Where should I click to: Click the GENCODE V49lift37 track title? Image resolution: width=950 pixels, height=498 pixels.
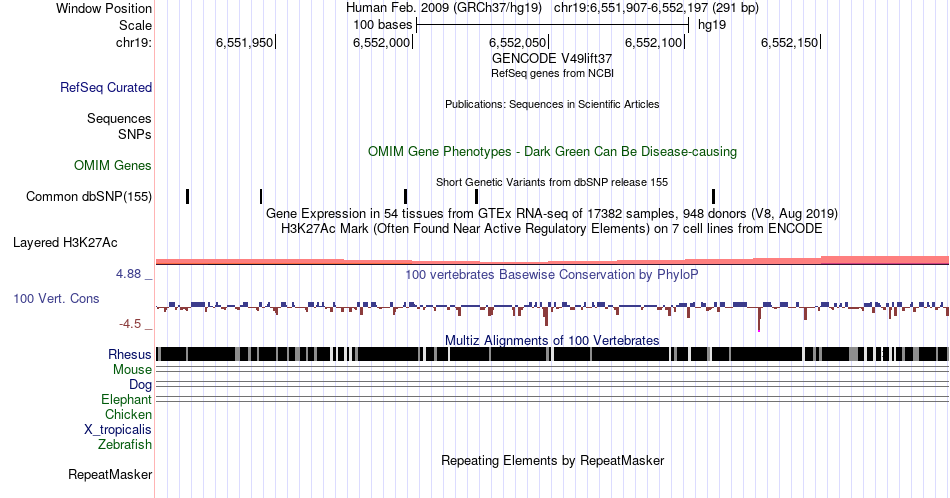[552, 58]
